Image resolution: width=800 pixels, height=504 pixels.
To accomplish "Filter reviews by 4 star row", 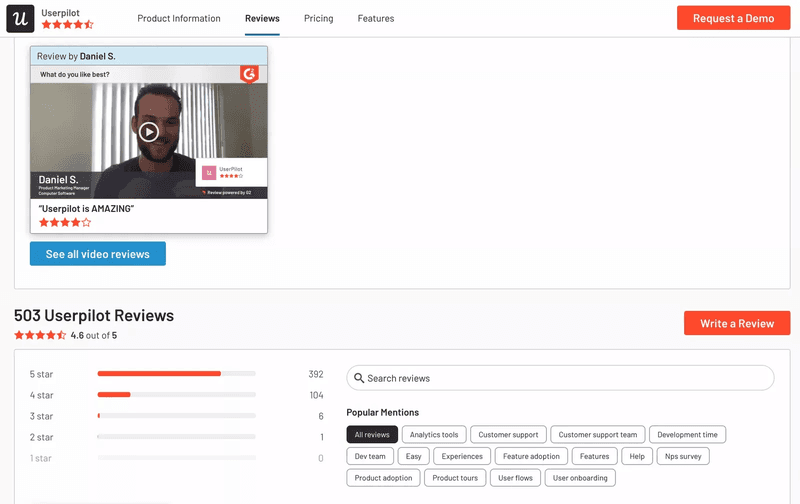I will point(176,395).
